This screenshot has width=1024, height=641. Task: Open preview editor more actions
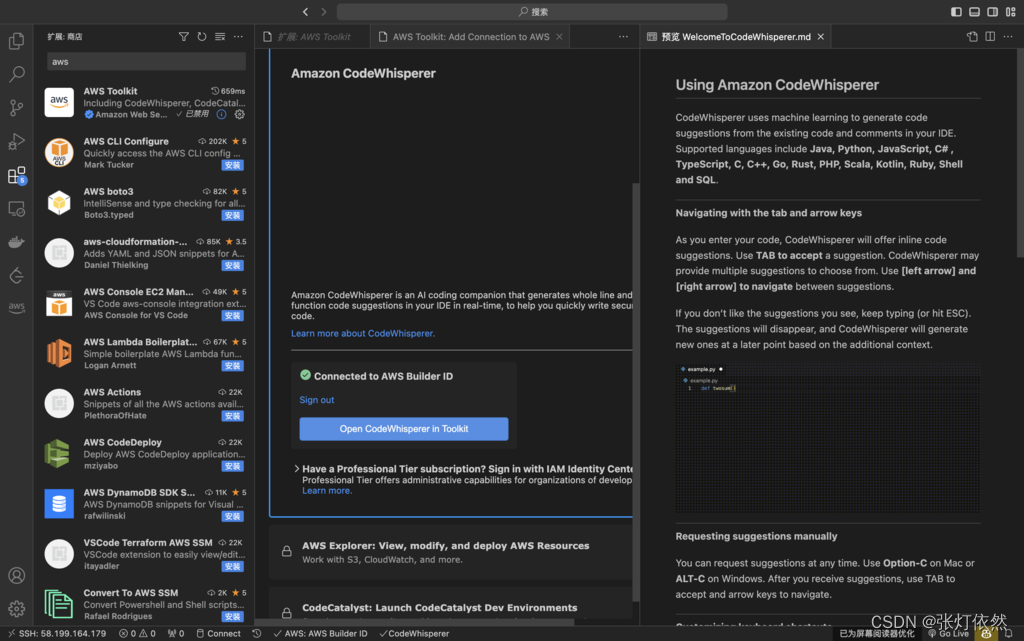click(1008, 37)
